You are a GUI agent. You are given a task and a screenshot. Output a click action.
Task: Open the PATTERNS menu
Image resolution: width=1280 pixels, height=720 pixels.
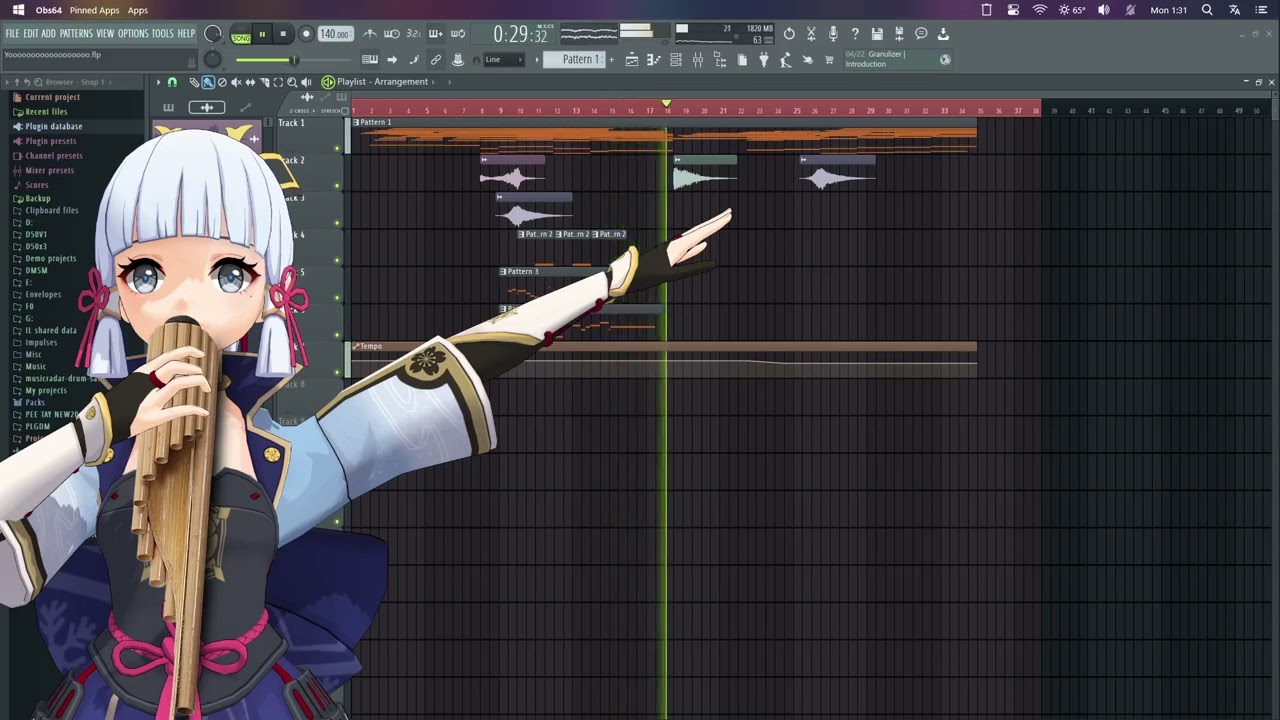tap(76, 34)
